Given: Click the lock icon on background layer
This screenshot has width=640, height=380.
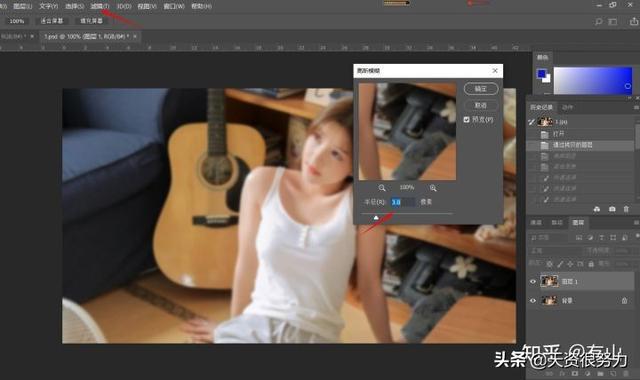Looking at the screenshot, I should (624, 301).
